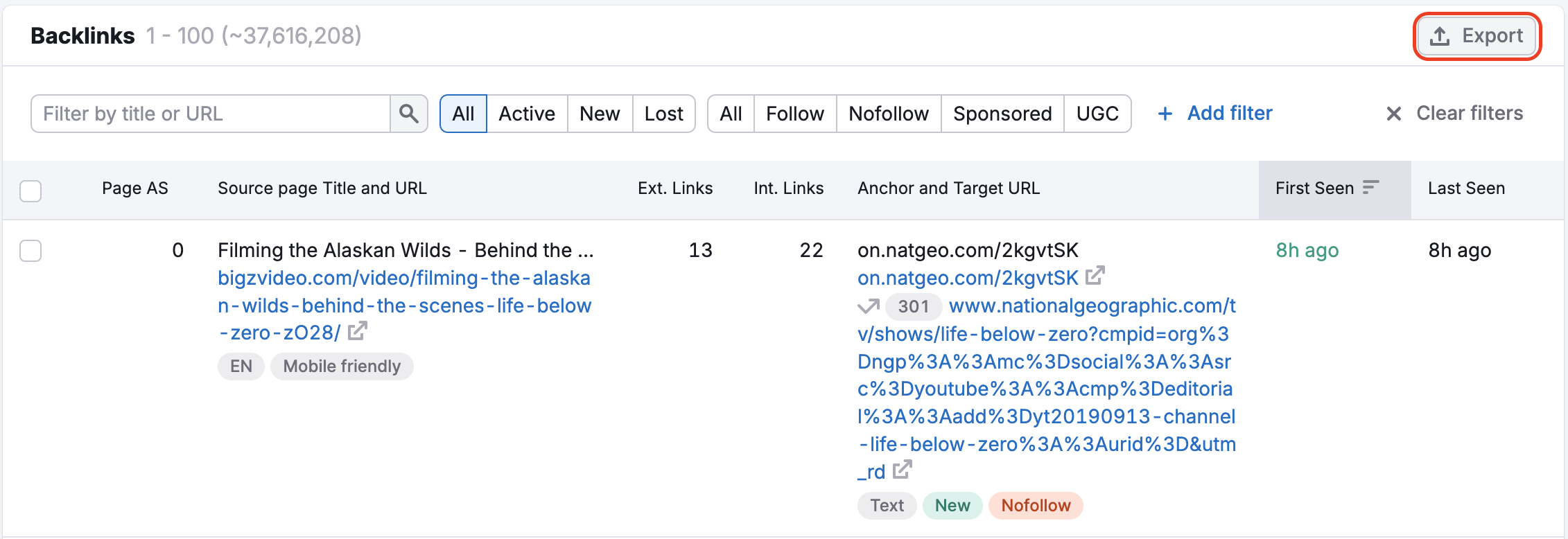
Task: Click the plus icon for Add filter
Action: pyautogui.click(x=1165, y=114)
